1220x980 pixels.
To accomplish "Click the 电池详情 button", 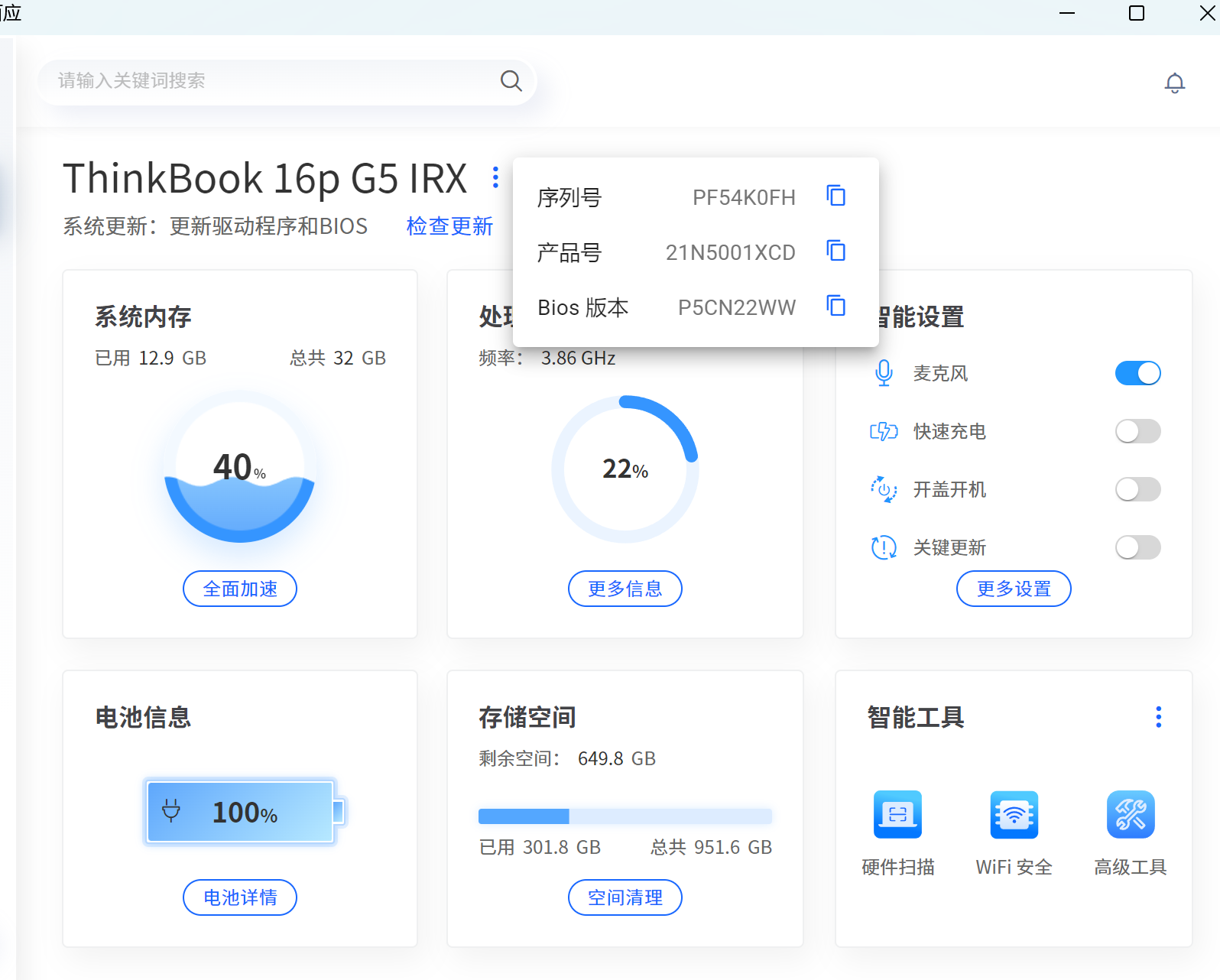I will [x=240, y=897].
